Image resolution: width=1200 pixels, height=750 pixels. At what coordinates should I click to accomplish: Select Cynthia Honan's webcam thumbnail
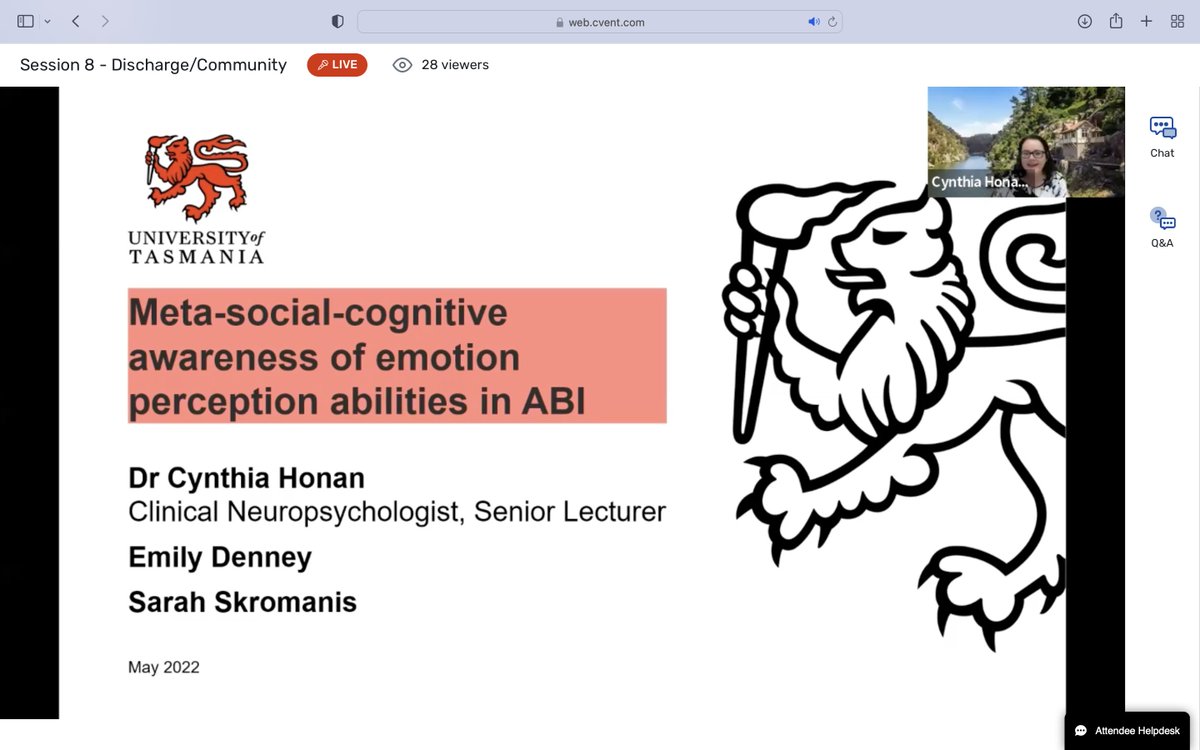(1026, 142)
